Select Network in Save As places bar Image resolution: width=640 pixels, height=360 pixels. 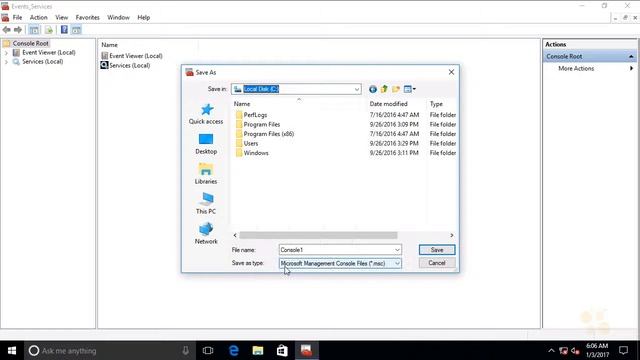[x=206, y=233]
